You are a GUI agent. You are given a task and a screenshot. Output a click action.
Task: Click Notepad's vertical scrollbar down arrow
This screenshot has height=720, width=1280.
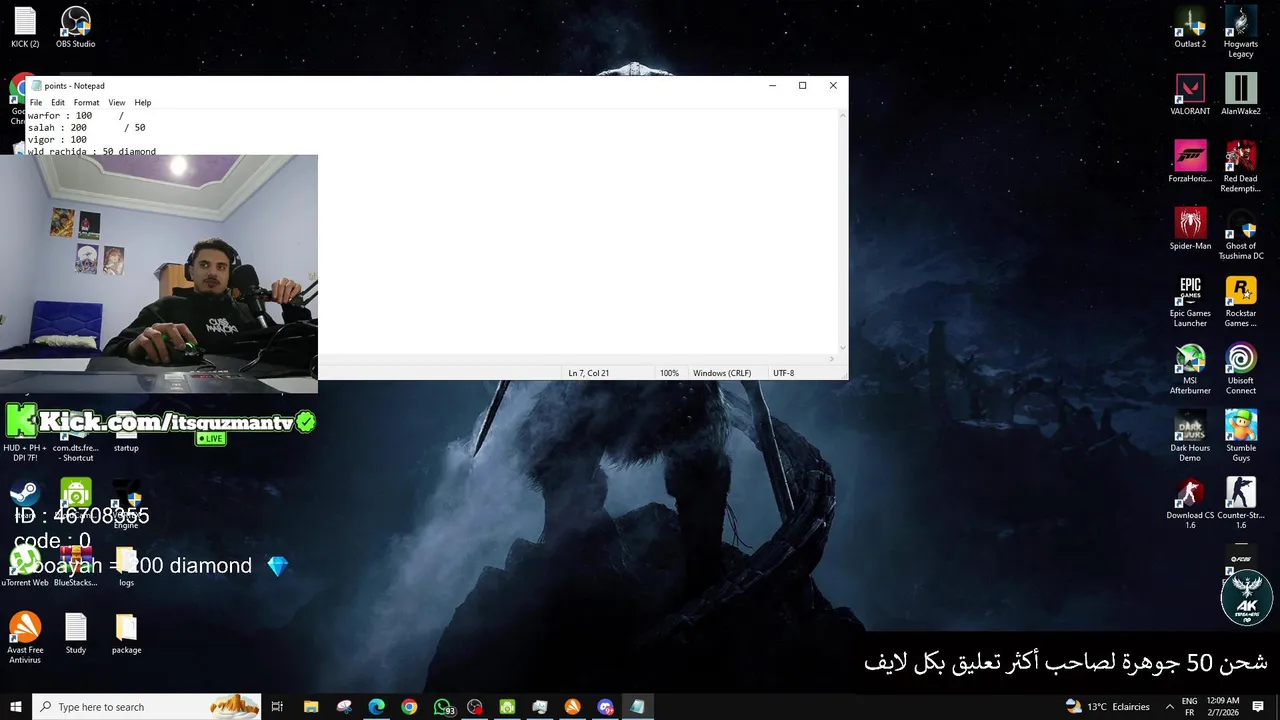point(843,348)
